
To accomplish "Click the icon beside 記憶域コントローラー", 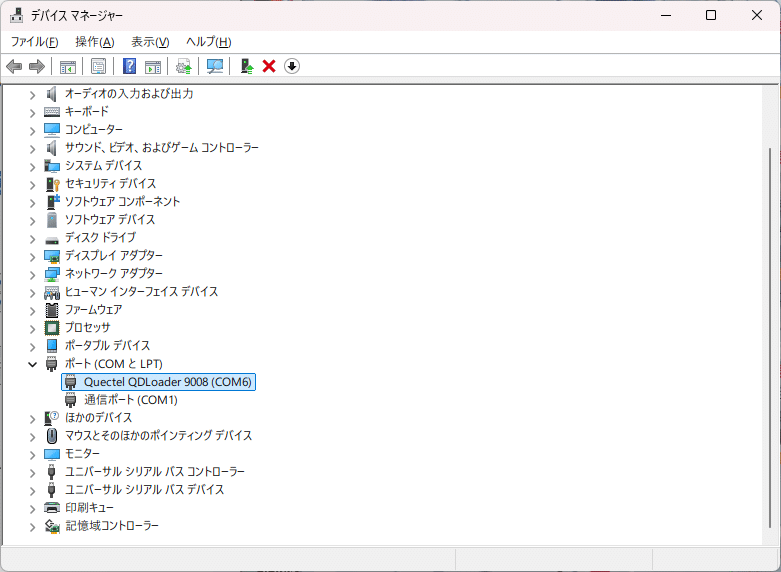I will 52,526.
